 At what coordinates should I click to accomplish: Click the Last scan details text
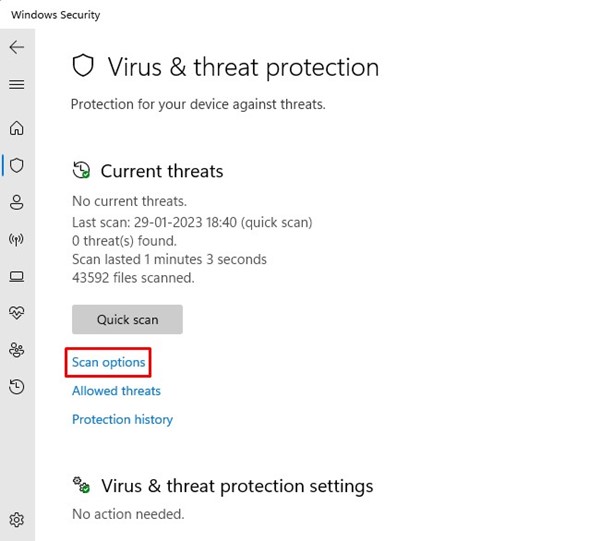[x=192, y=222]
